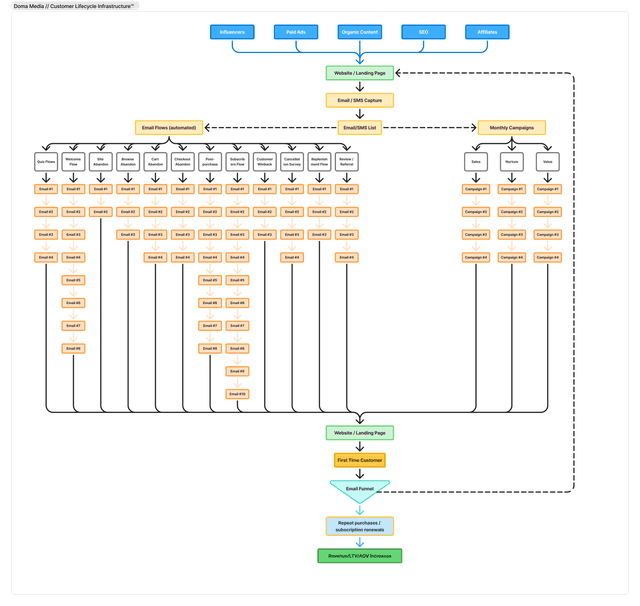The image size is (640, 606).
Task: Select the Influencers source node
Action: tap(232, 32)
